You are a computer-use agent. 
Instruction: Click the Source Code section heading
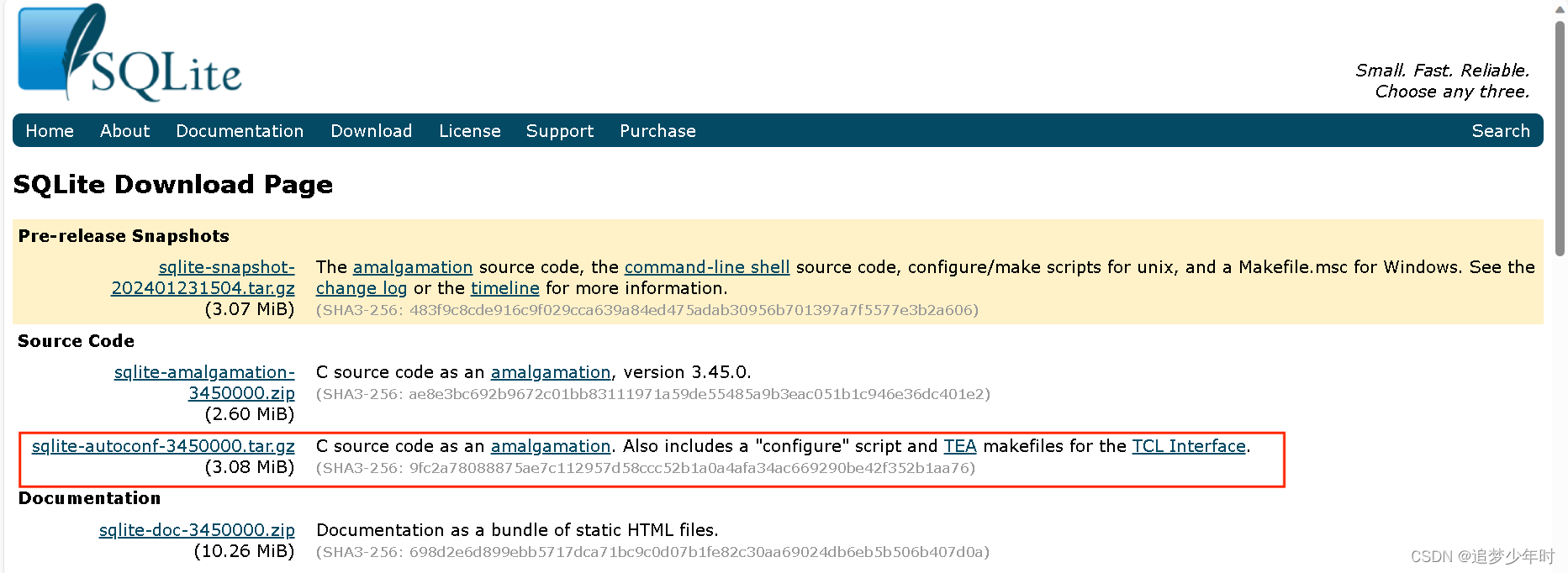76,341
